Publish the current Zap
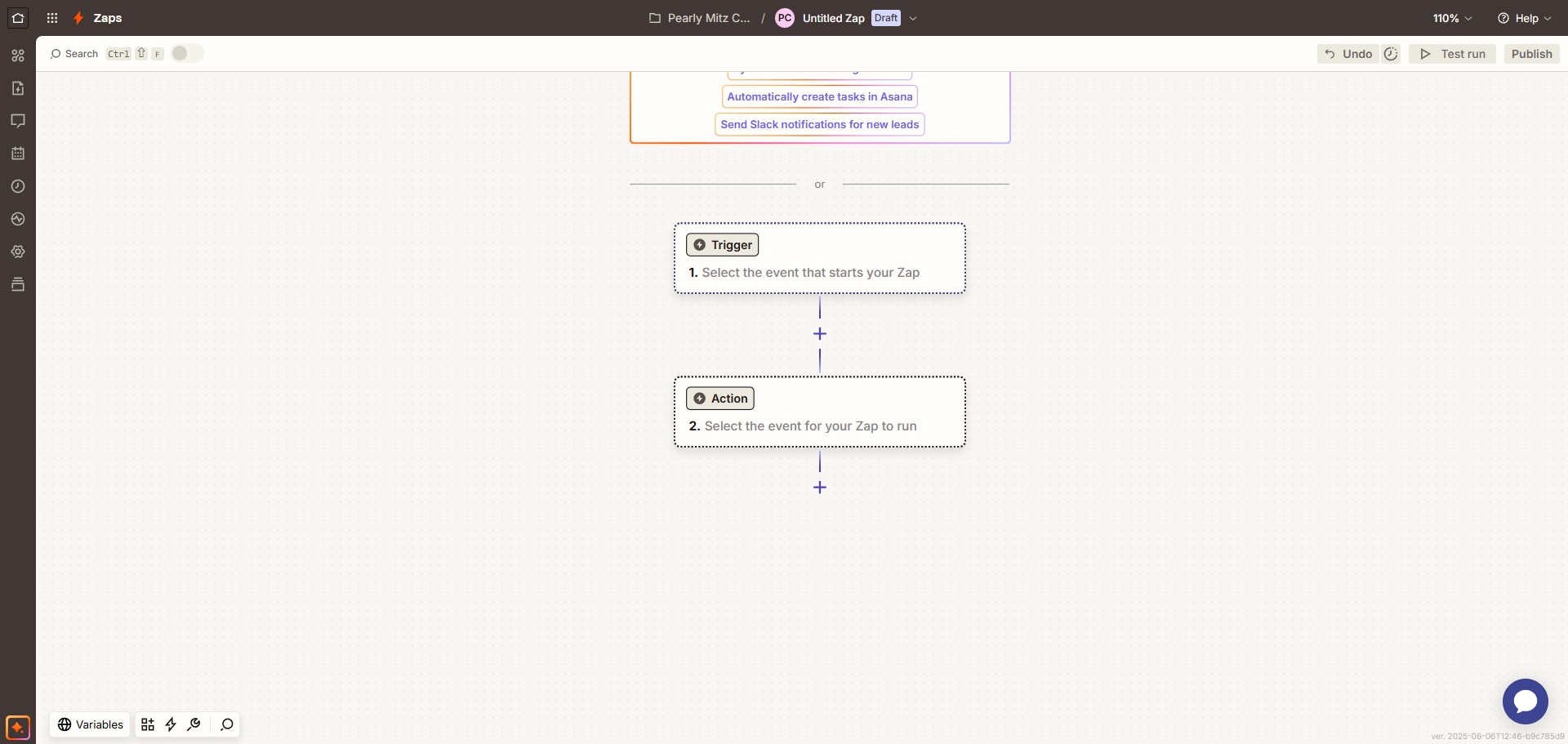Viewport: 1568px width, 744px height. [1530, 53]
